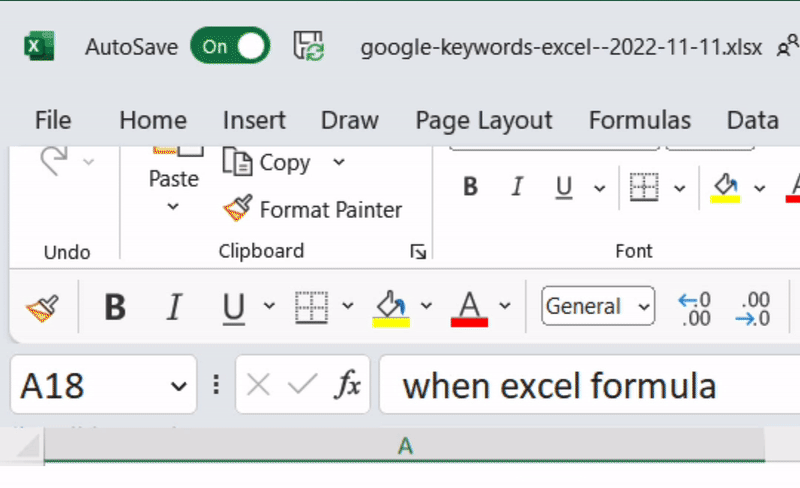The height and width of the screenshot is (488, 800).
Task: Select column A header
Action: [405, 446]
